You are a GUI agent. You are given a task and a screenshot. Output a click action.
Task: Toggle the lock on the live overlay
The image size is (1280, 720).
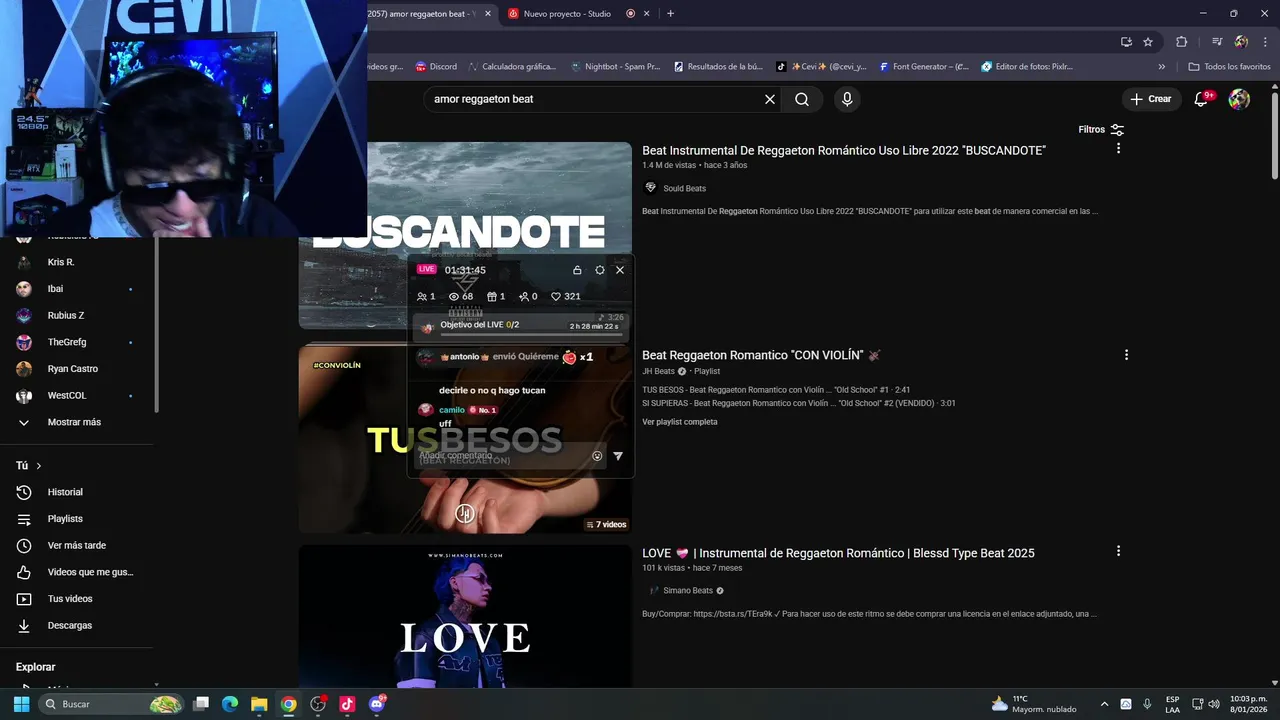coord(577,270)
